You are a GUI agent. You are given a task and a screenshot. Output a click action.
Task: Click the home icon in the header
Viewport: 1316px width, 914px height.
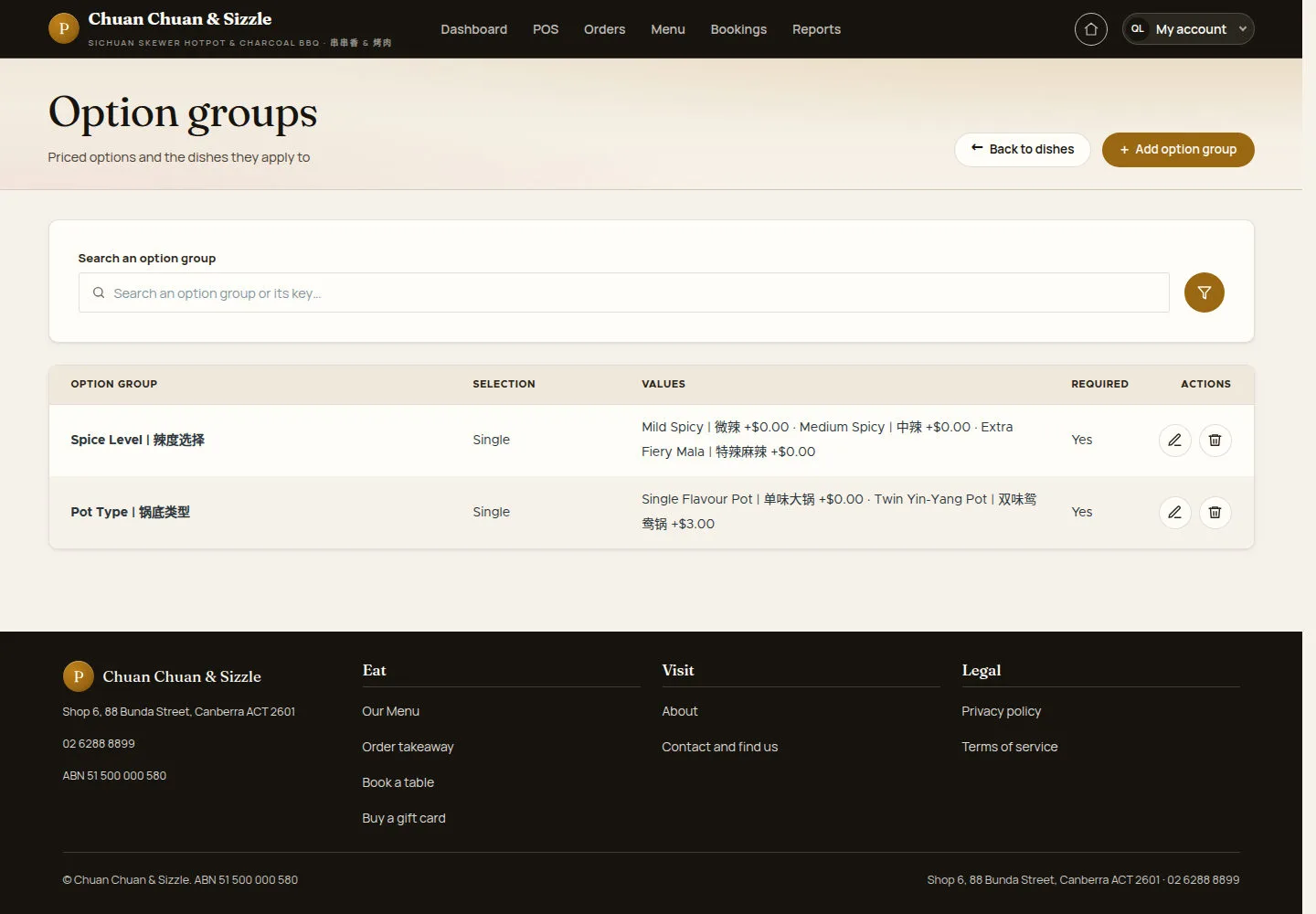pos(1090,29)
